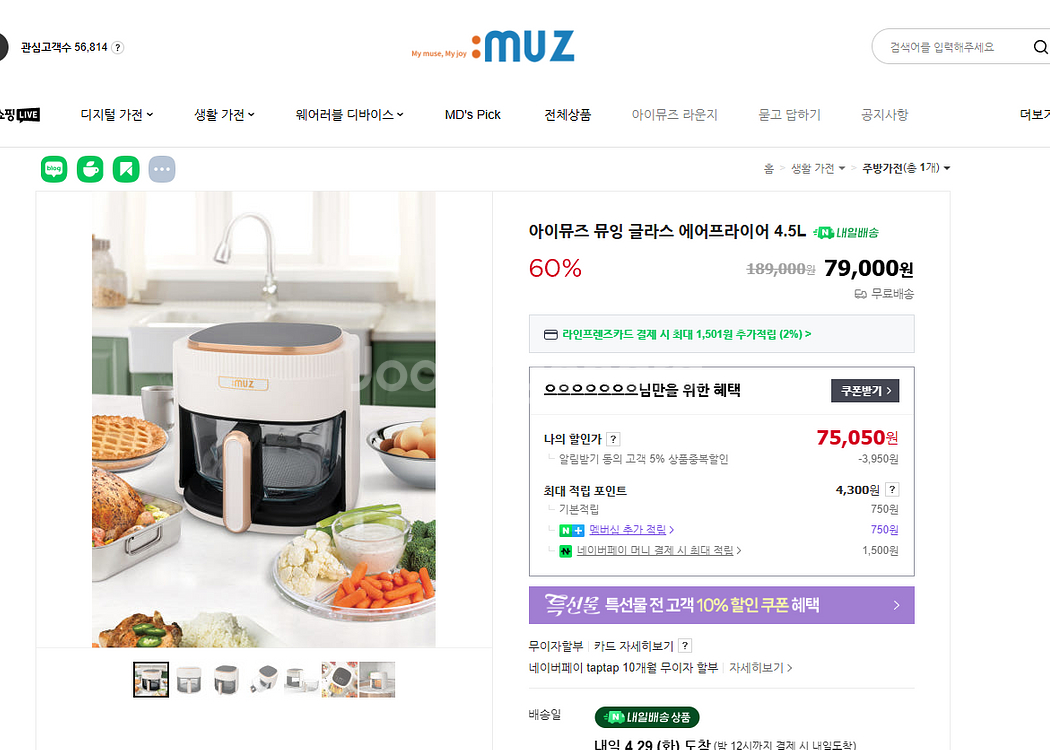Open more share options ellipsis icon
Image resolution: width=1050 pixels, height=750 pixels.
pos(161,169)
